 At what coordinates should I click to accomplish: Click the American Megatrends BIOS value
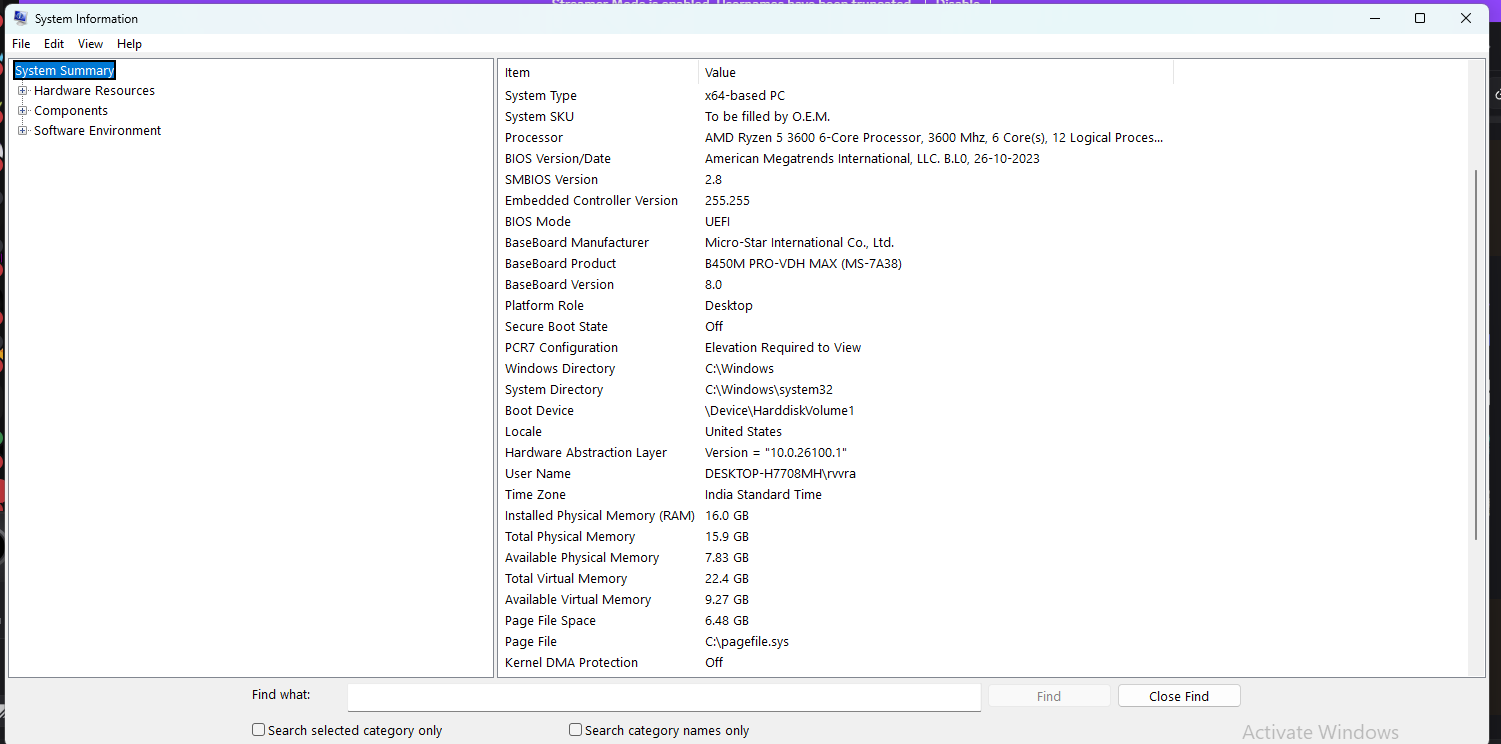tap(872, 159)
